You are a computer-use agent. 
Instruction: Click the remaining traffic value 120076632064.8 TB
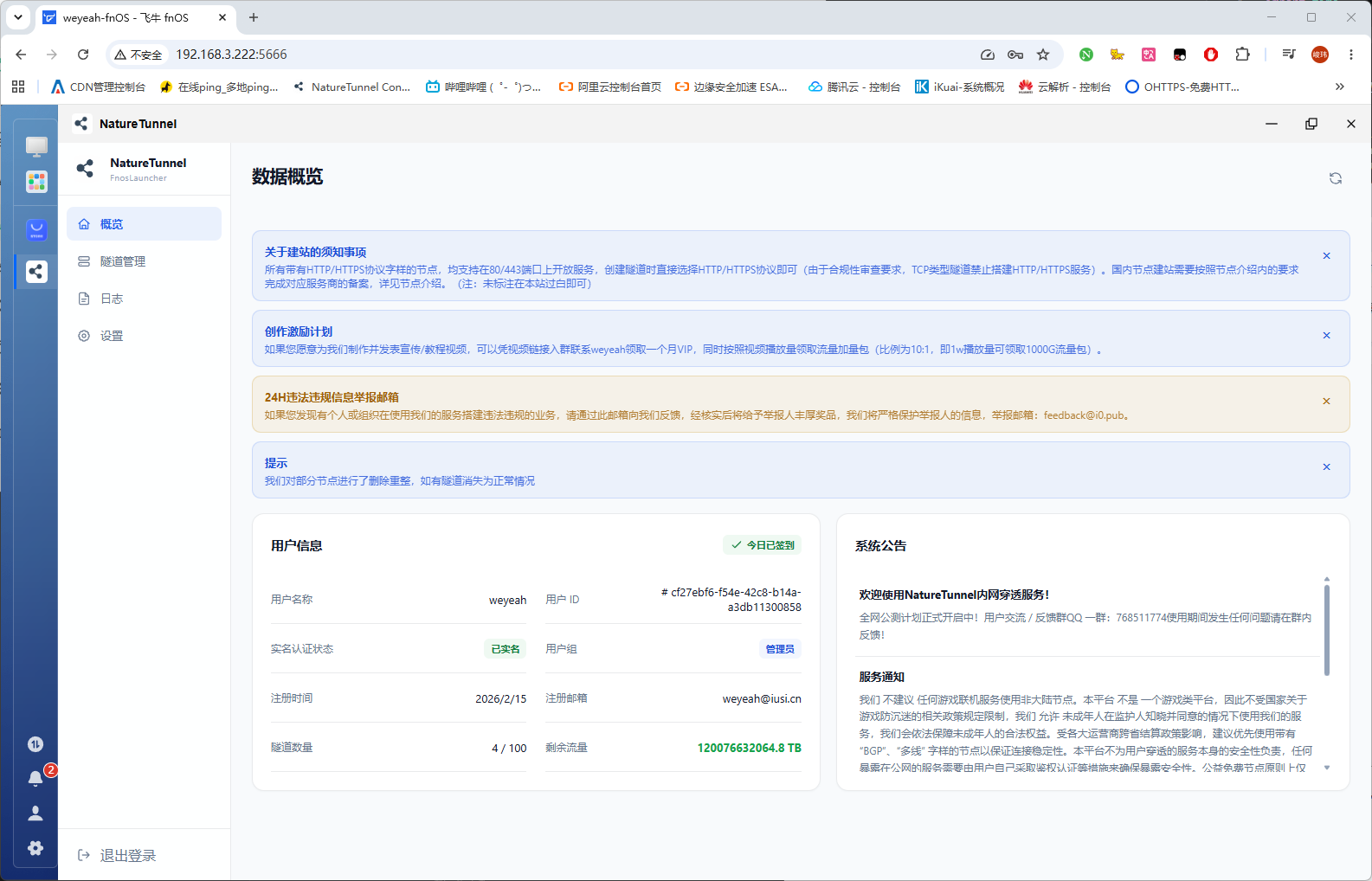click(x=750, y=748)
